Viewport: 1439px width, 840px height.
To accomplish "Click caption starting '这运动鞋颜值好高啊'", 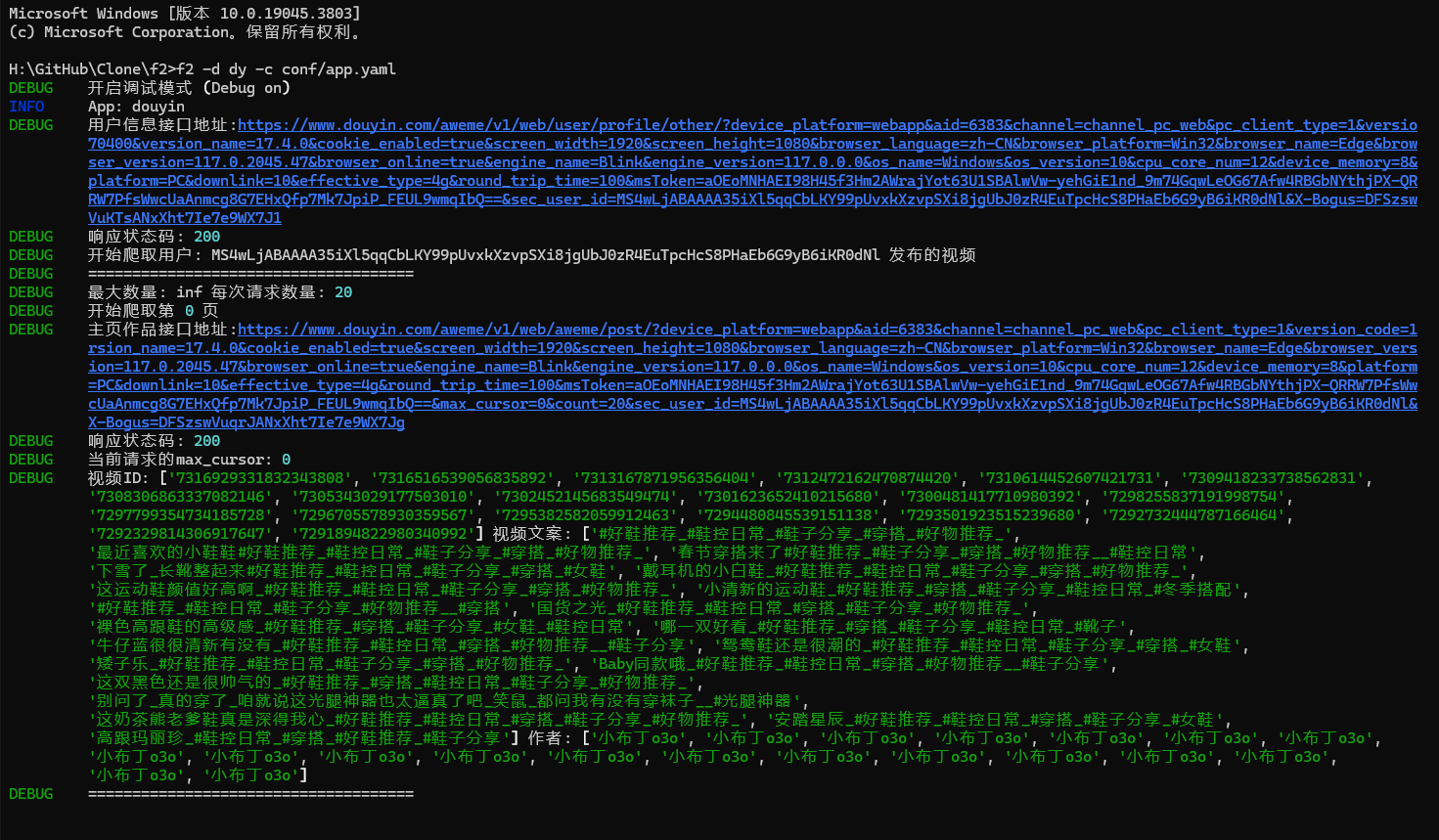I will click(x=382, y=590).
